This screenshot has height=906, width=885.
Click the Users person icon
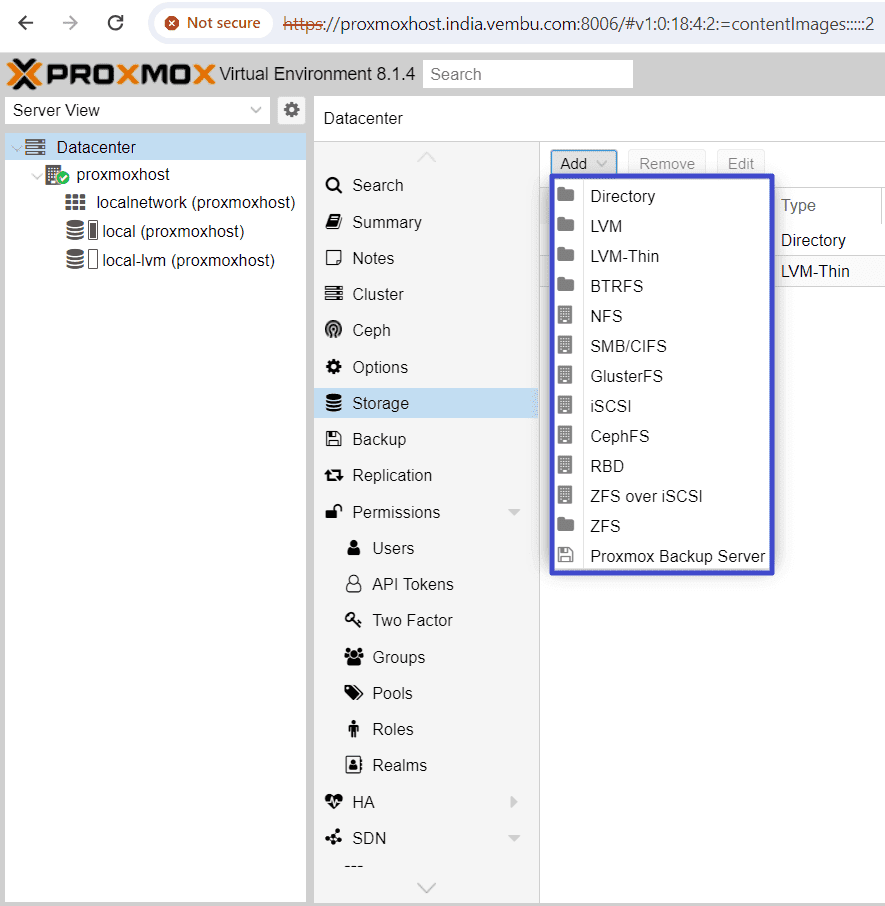(x=354, y=548)
